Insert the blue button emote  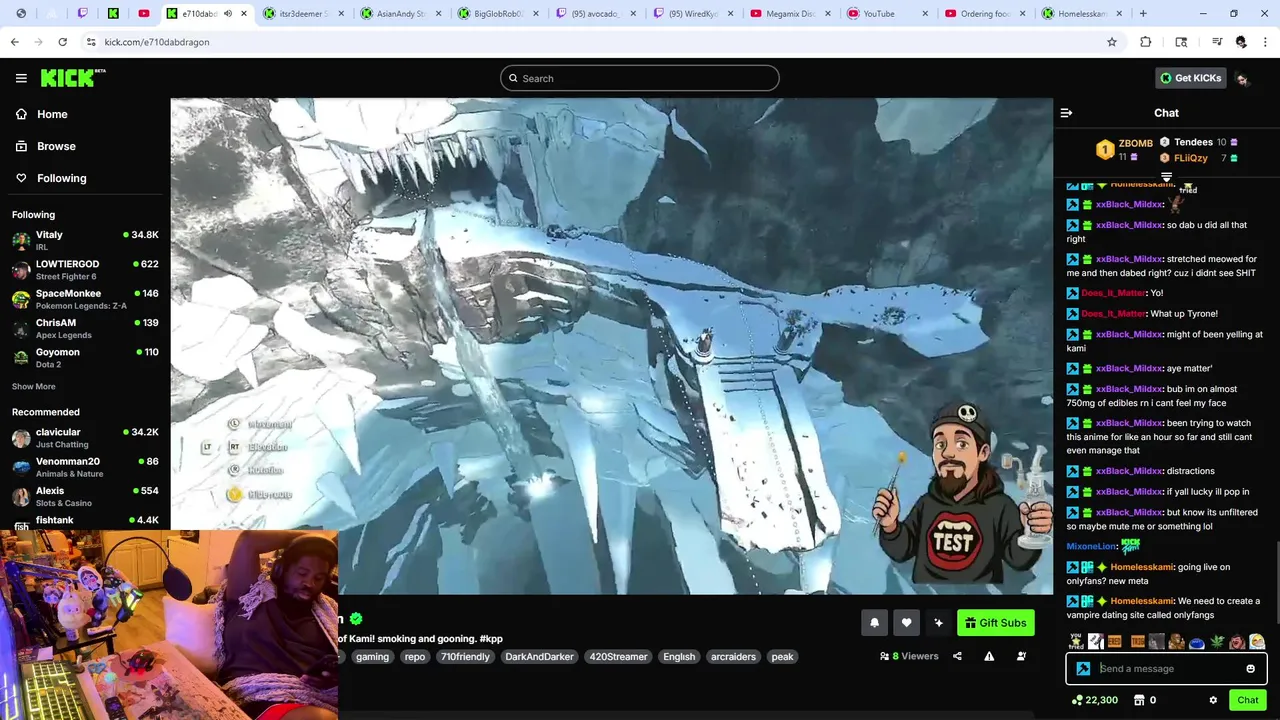coord(1197,642)
